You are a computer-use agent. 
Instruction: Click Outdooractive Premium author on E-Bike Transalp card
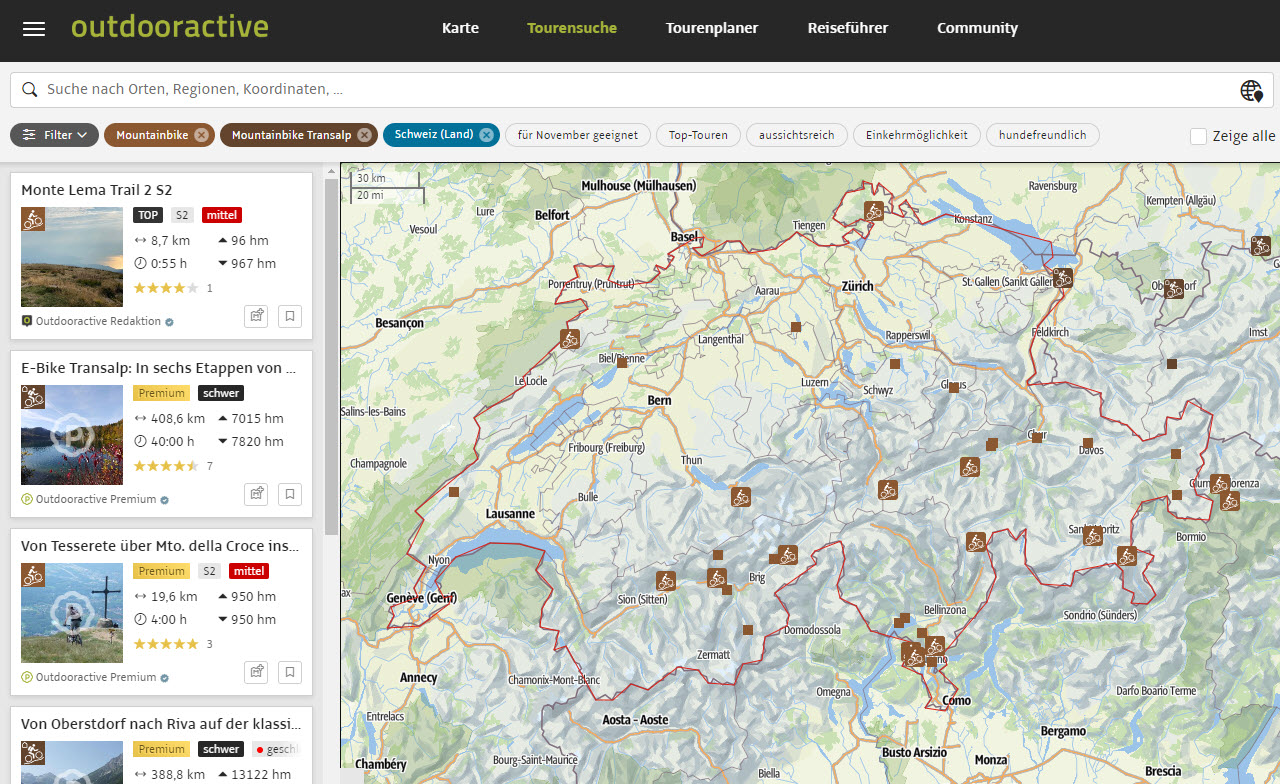(x=96, y=499)
